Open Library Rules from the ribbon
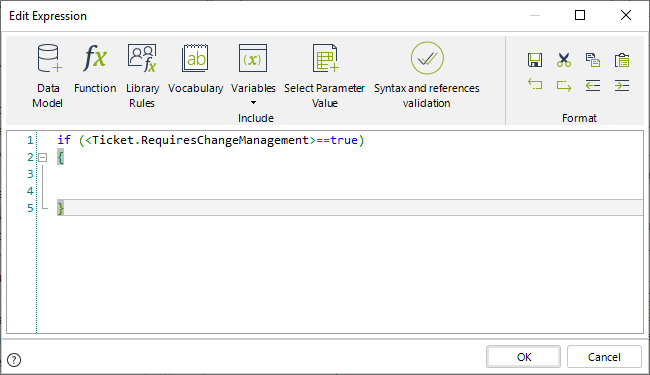This screenshot has width=650, height=375. pos(142,75)
